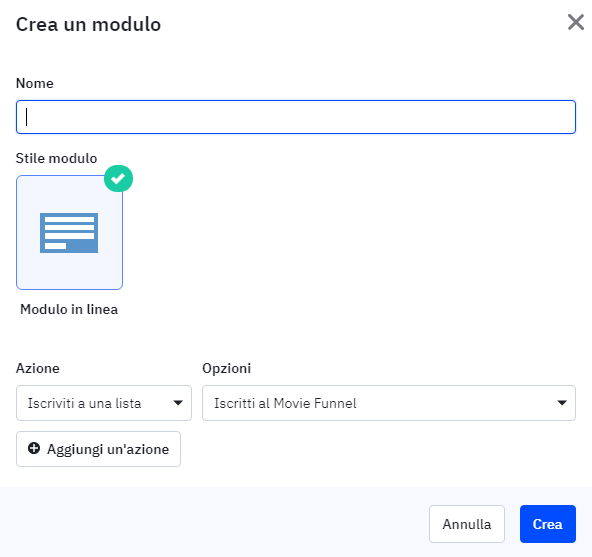Click the Nome field label
This screenshot has width=592, height=557.
pyautogui.click(x=35, y=83)
